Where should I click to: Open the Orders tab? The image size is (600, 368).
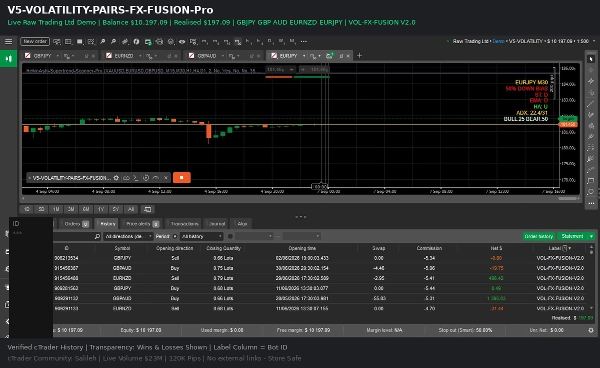coord(76,224)
